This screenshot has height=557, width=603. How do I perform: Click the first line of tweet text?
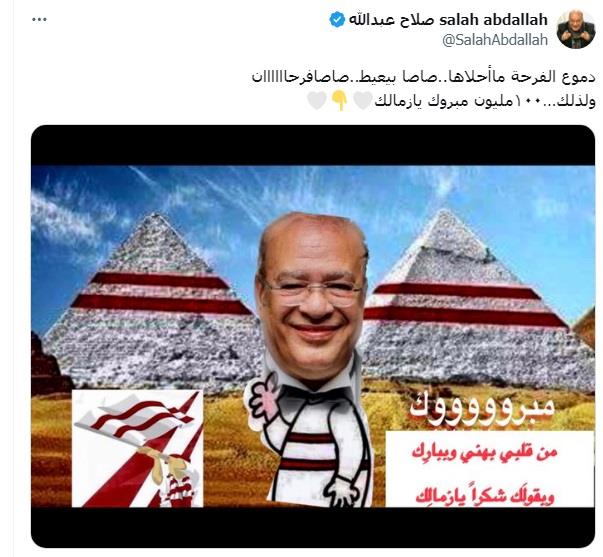coord(423,77)
